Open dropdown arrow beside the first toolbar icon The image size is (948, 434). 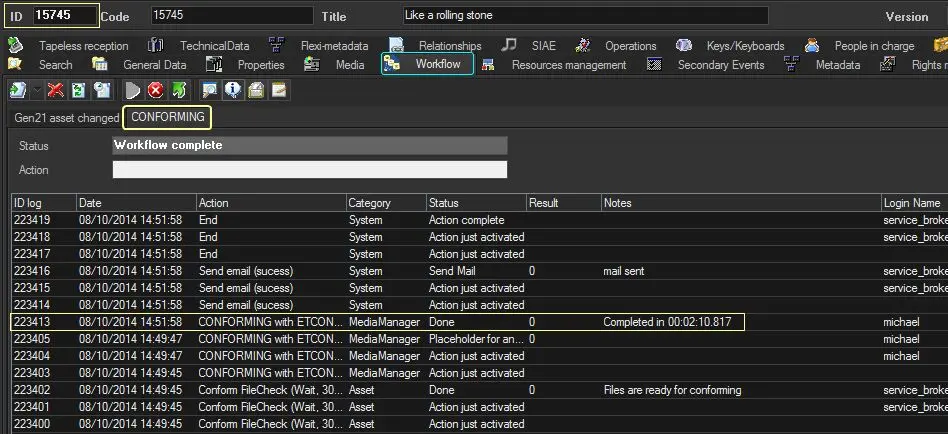pyautogui.click(x=37, y=90)
